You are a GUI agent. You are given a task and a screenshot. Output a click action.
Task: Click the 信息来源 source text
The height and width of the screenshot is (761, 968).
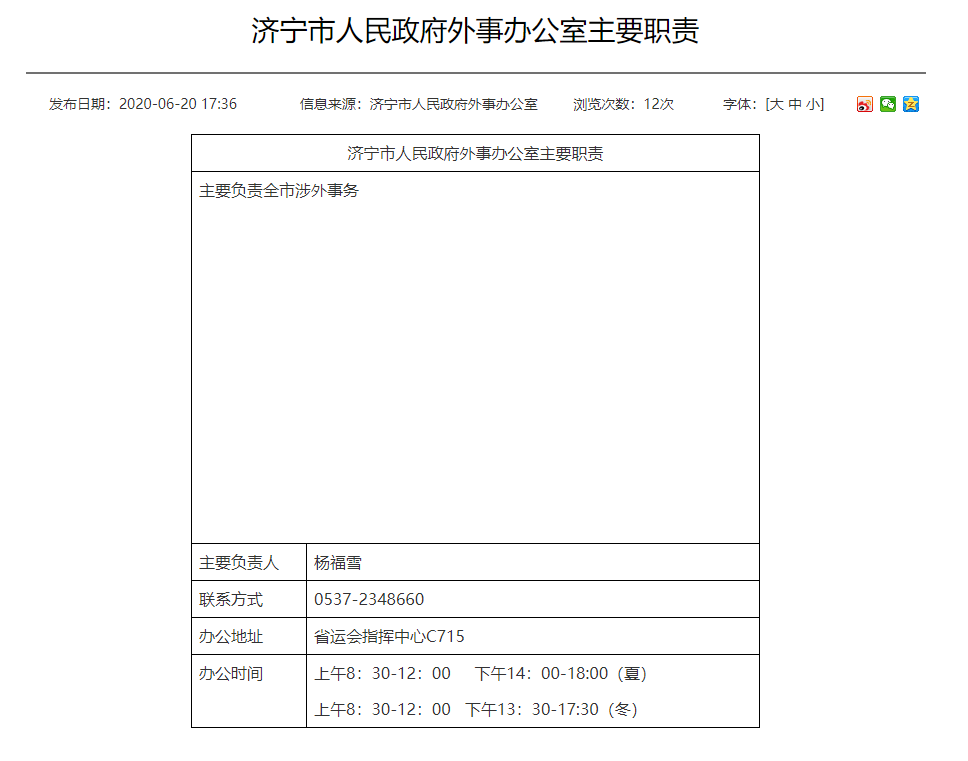click(x=419, y=104)
